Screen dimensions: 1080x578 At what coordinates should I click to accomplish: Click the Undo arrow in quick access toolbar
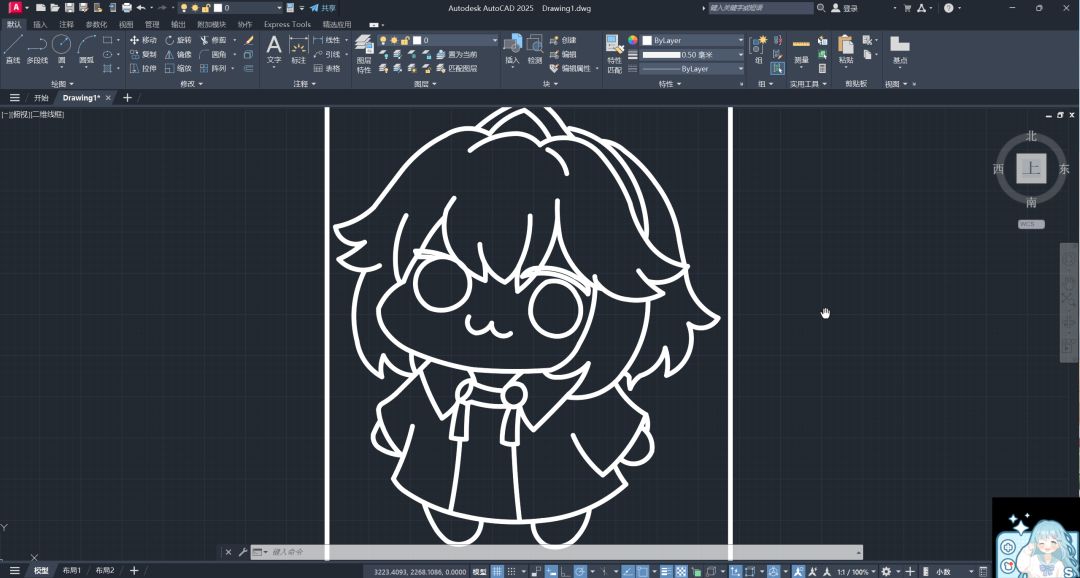point(141,8)
